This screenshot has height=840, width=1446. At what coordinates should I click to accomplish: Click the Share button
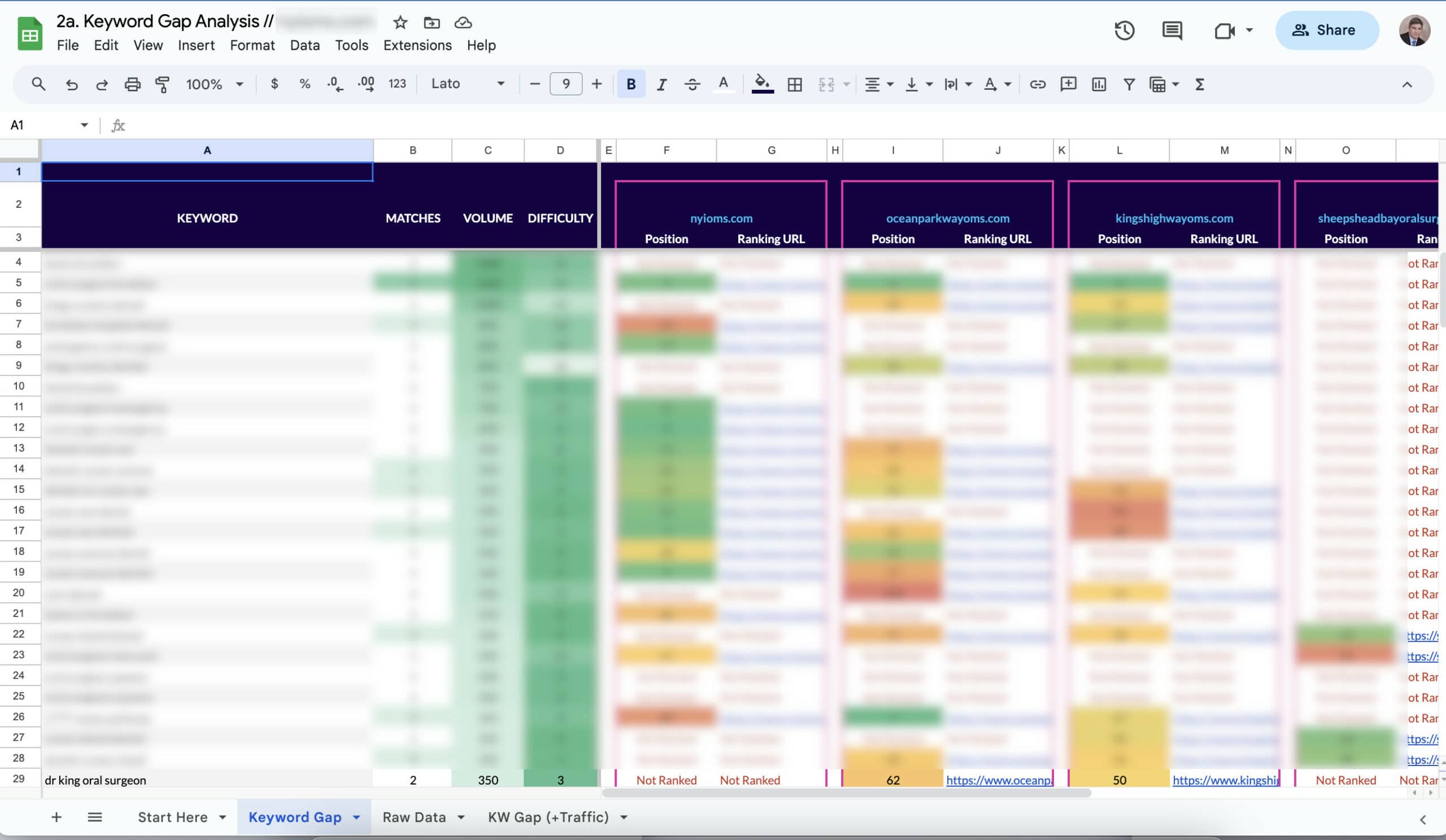click(1326, 30)
